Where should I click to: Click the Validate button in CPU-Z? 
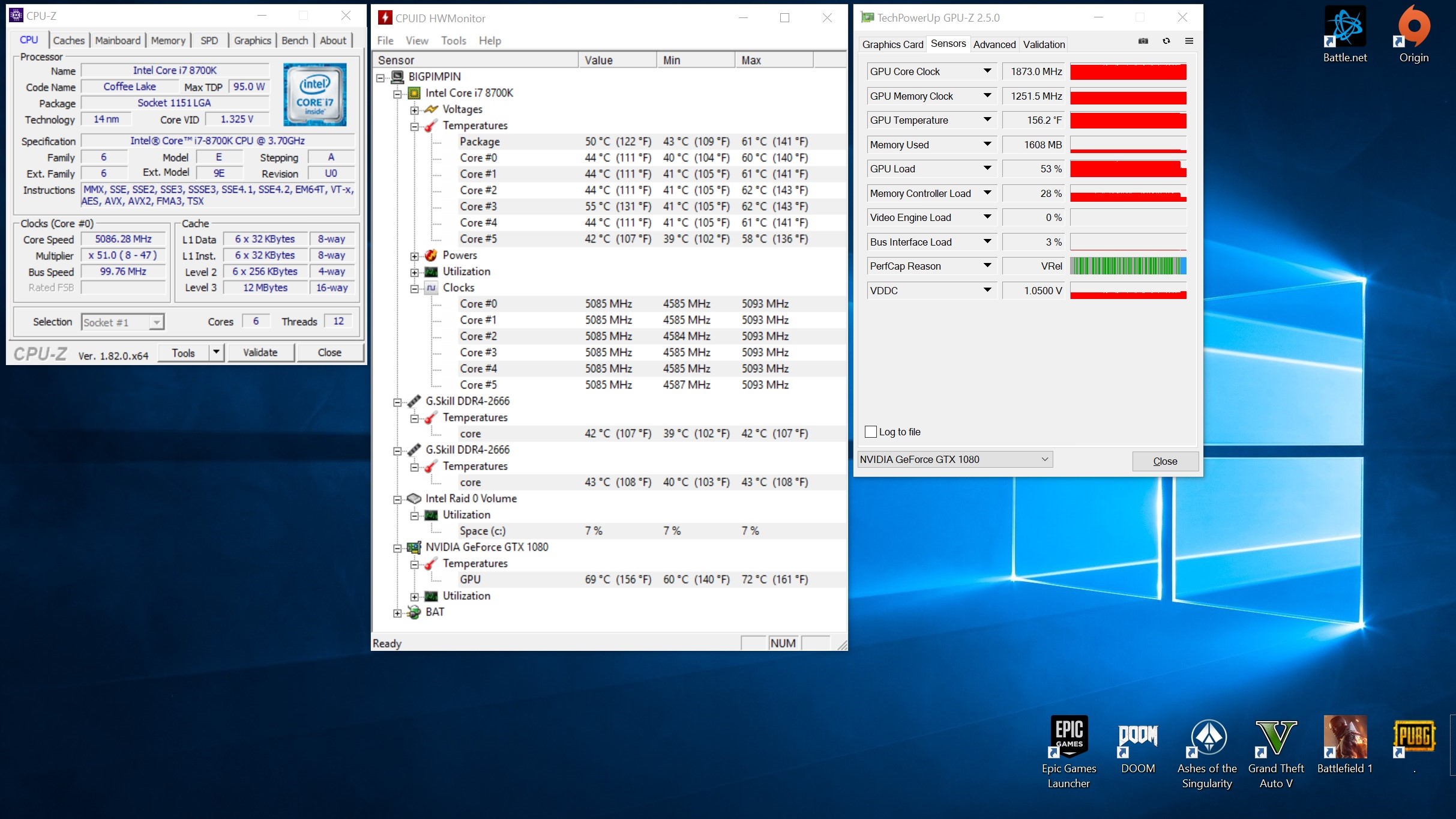coord(260,352)
